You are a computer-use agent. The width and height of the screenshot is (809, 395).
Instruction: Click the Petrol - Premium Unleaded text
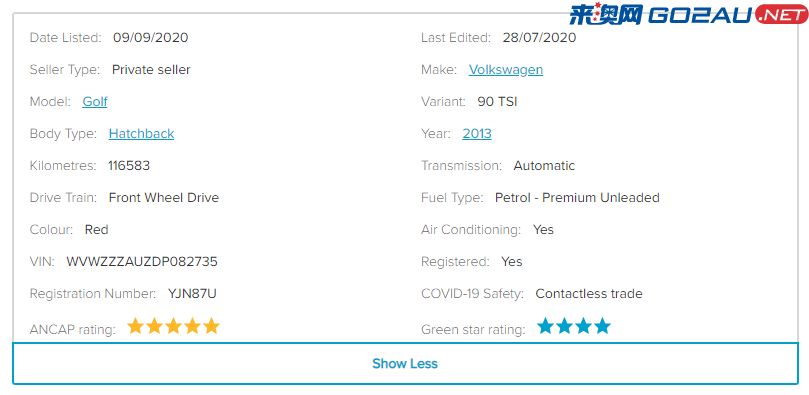point(577,198)
